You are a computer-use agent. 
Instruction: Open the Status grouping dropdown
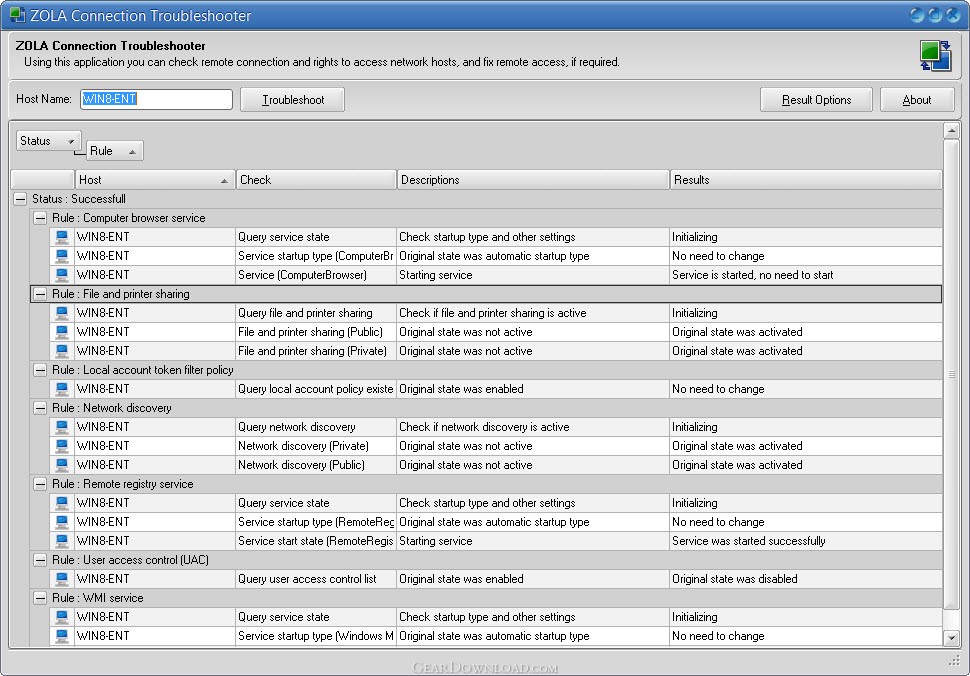pos(48,141)
